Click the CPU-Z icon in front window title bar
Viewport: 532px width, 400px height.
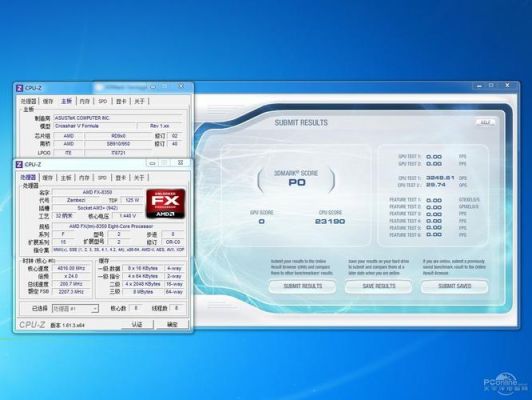(x=19, y=165)
